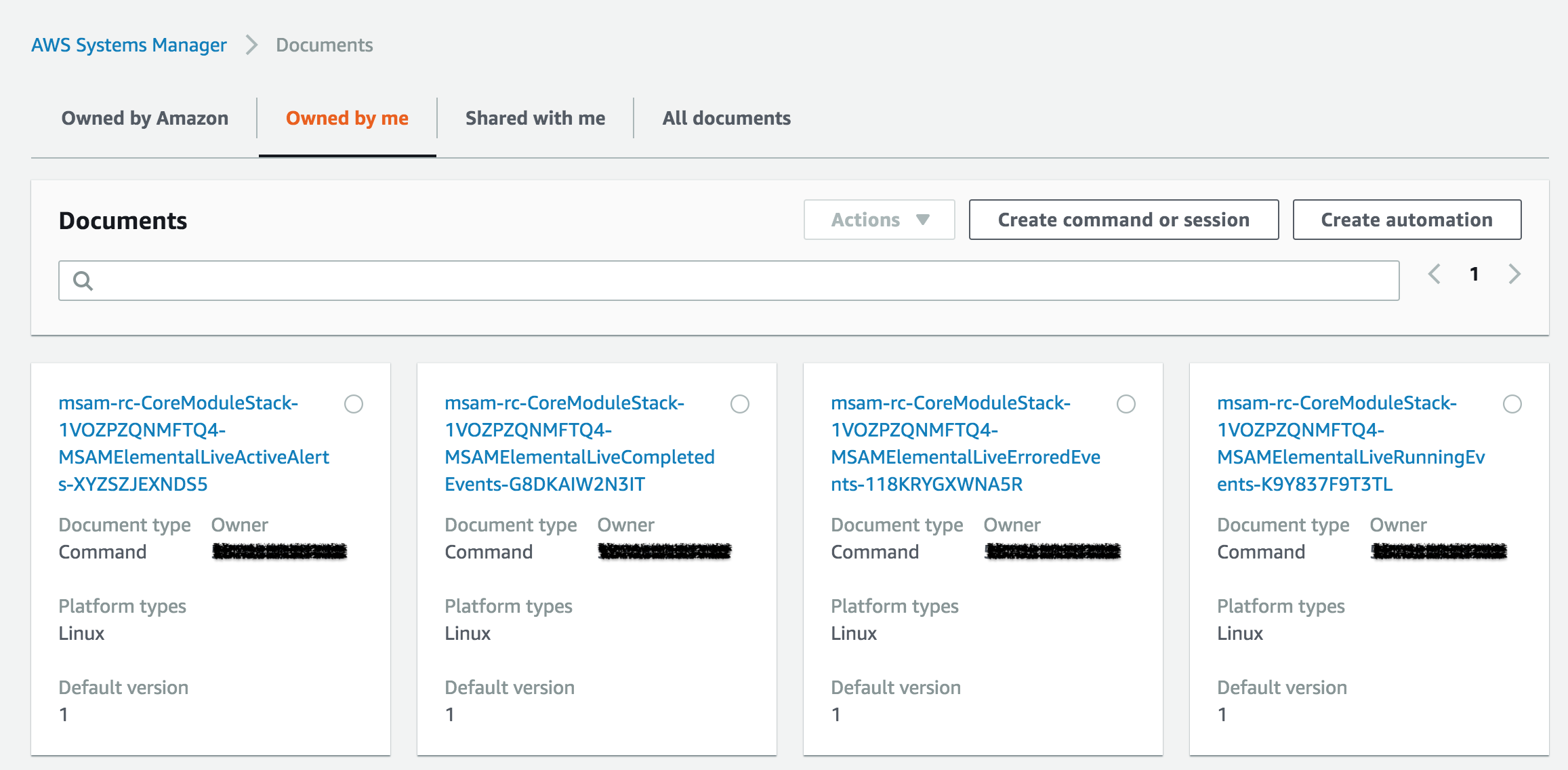
Task: Switch to All documents tab
Action: tap(726, 118)
